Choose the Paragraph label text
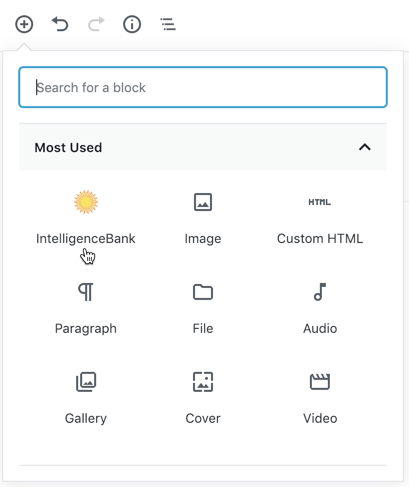This screenshot has width=409, height=487. pyautogui.click(x=86, y=329)
